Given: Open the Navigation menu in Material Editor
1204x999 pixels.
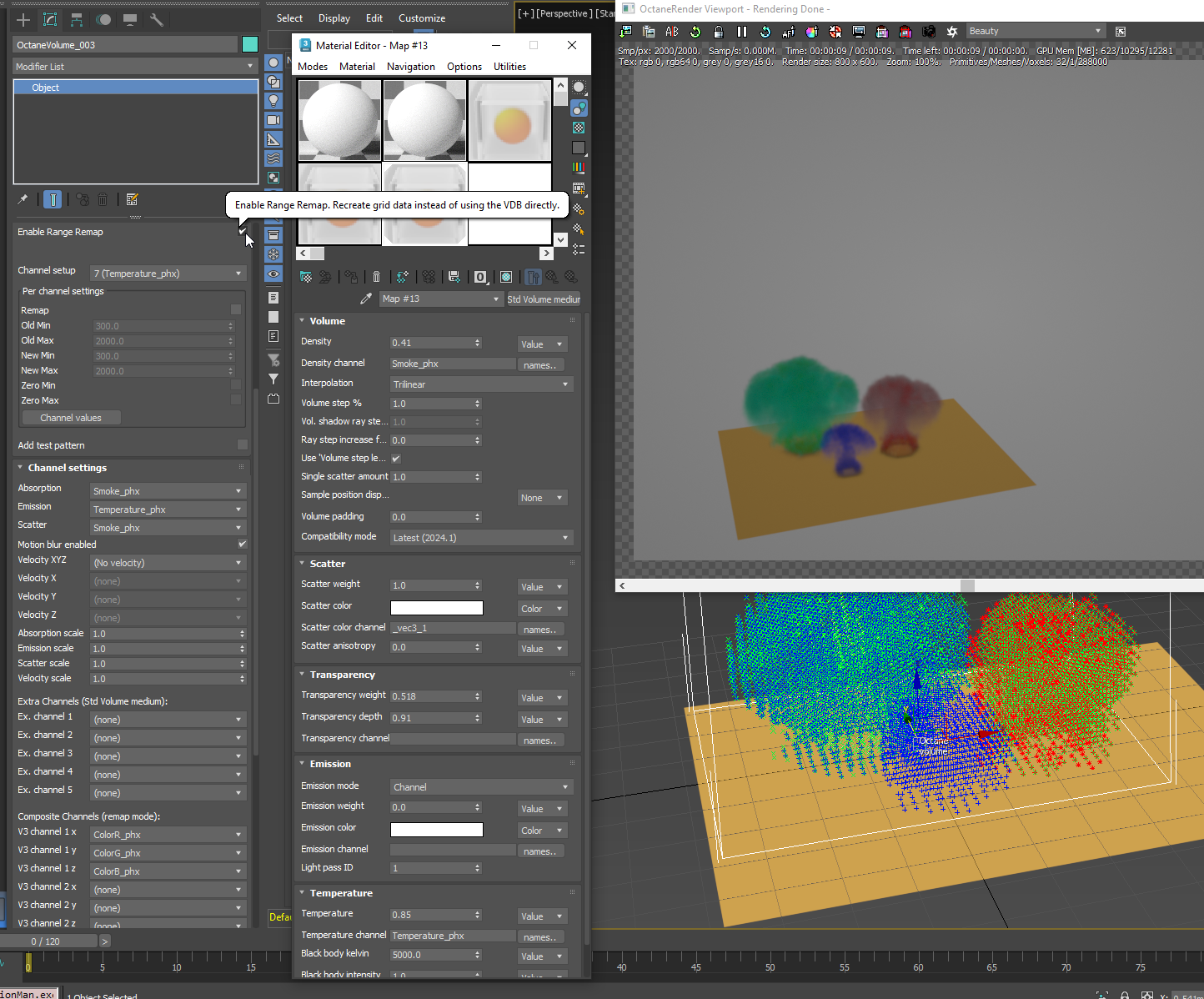Looking at the screenshot, I should click(410, 67).
